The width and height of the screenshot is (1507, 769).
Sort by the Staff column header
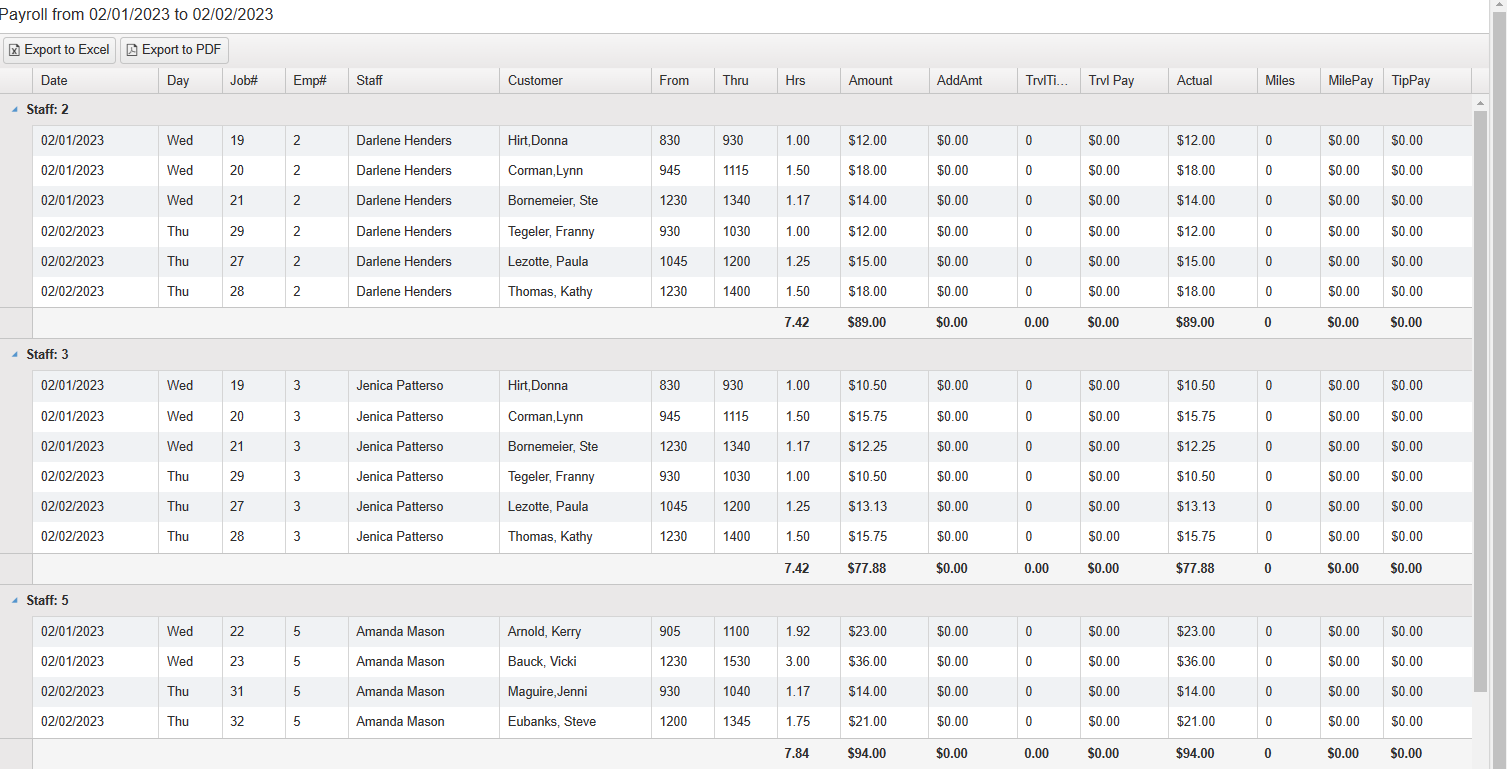424,81
